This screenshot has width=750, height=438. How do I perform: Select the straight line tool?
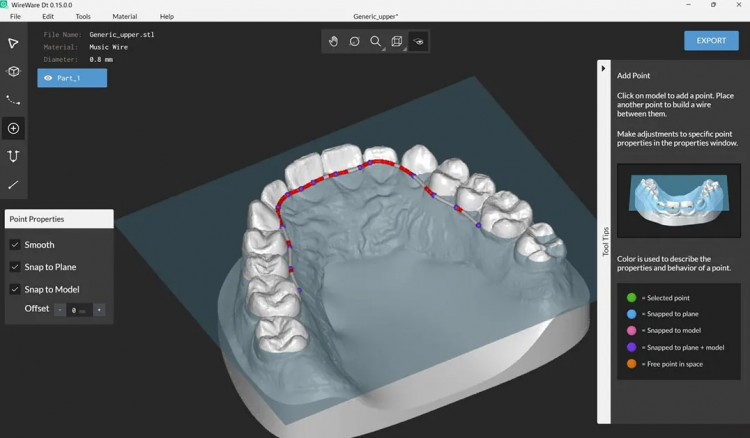(x=13, y=185)
